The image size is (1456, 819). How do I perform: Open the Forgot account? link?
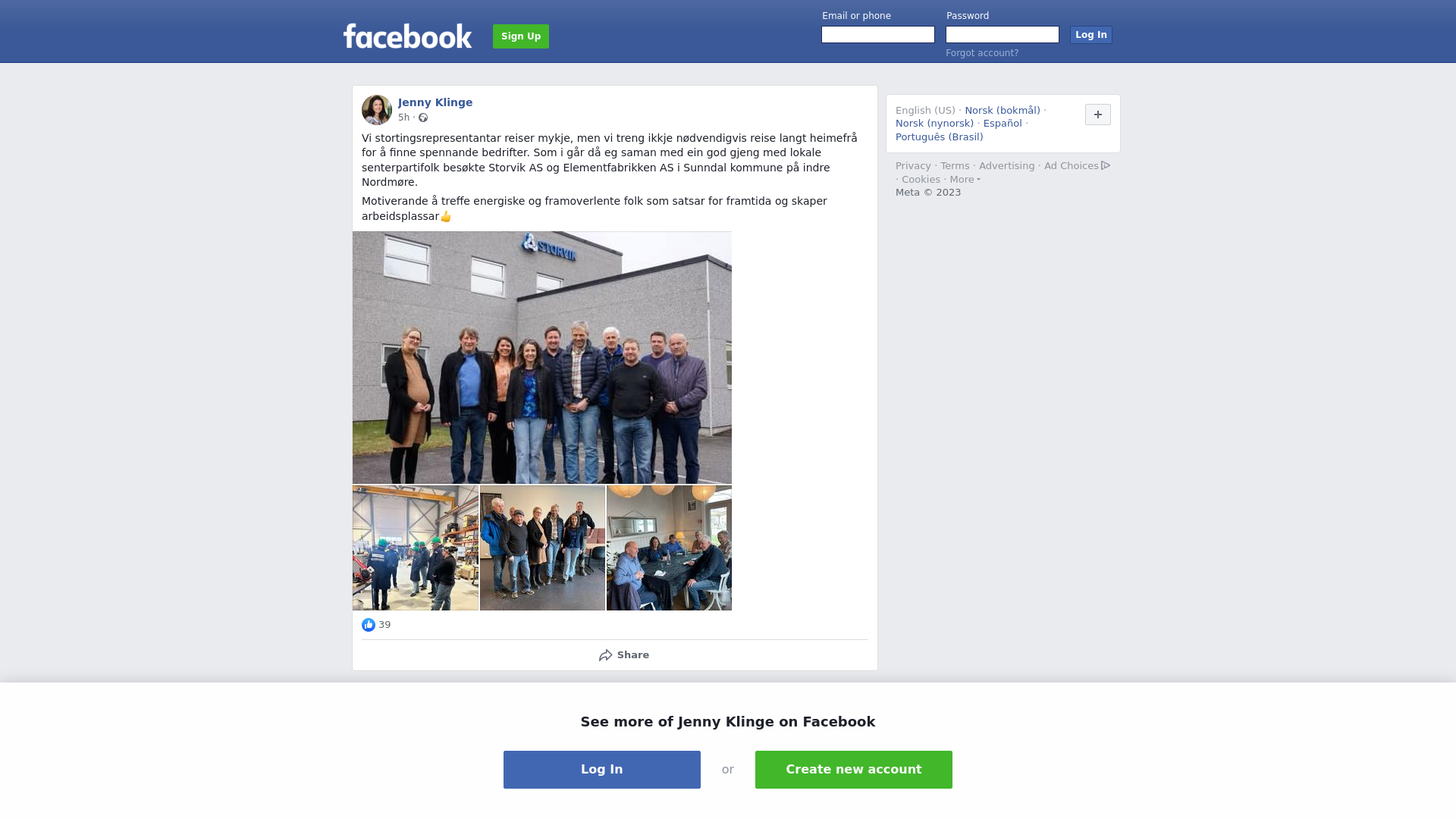click(982, 53)
